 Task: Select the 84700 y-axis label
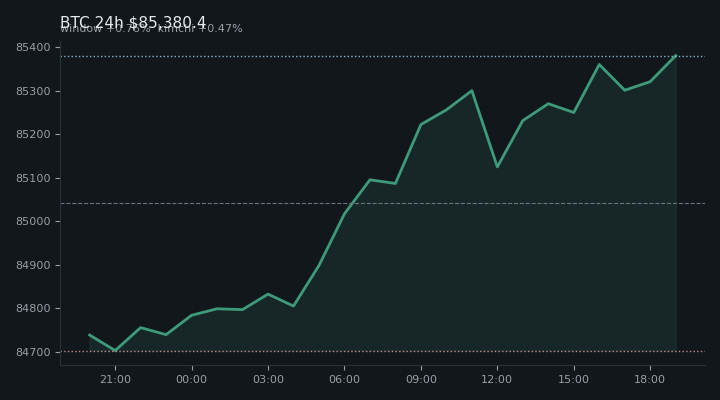coord(33,352)
